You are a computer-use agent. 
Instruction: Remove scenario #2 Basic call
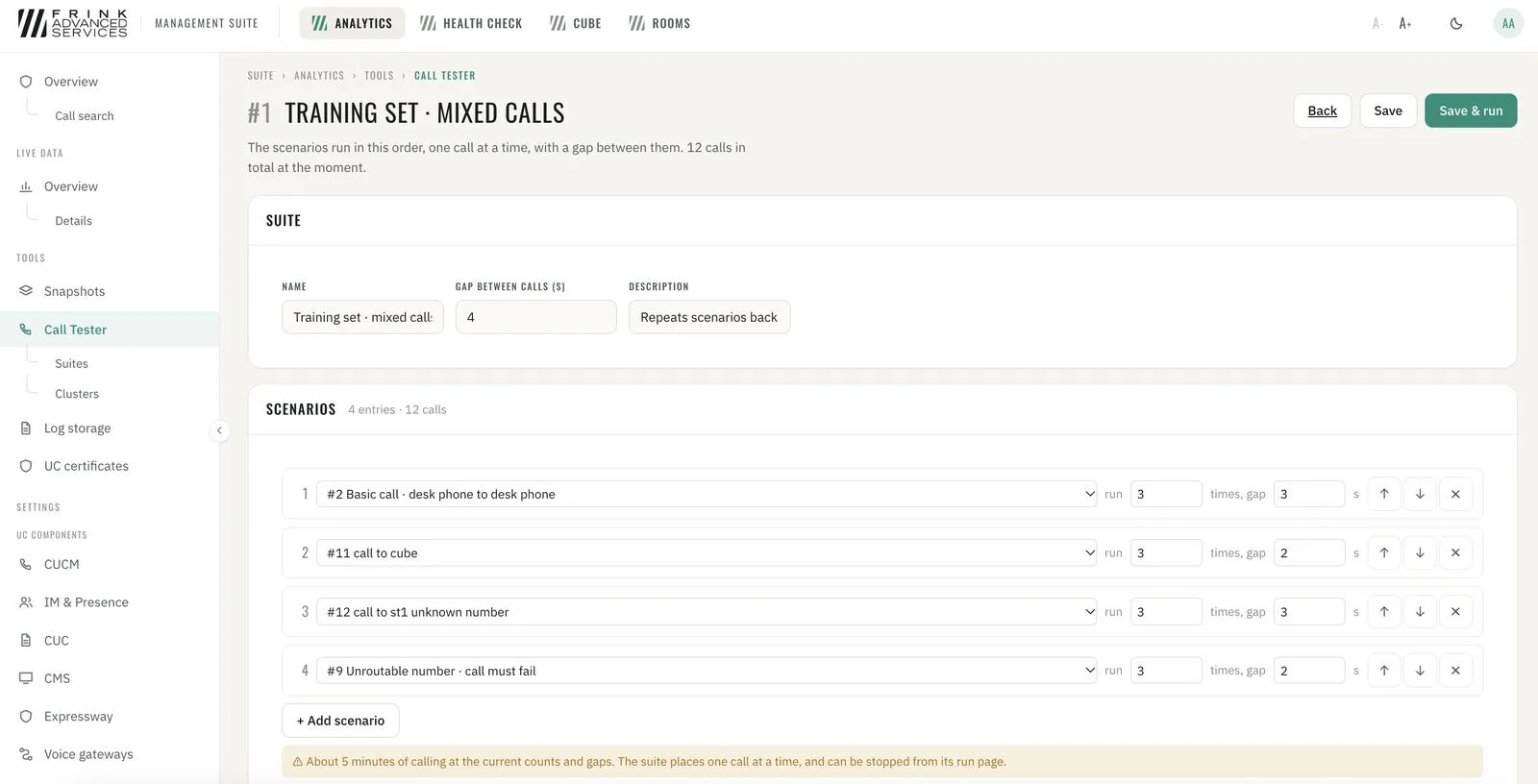pos(1455,494)
